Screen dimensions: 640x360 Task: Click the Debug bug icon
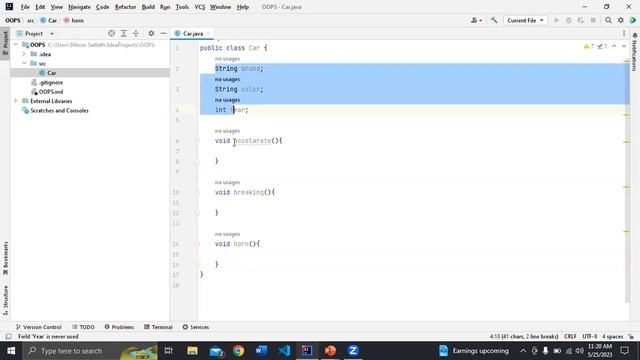(x=569, y=20)
